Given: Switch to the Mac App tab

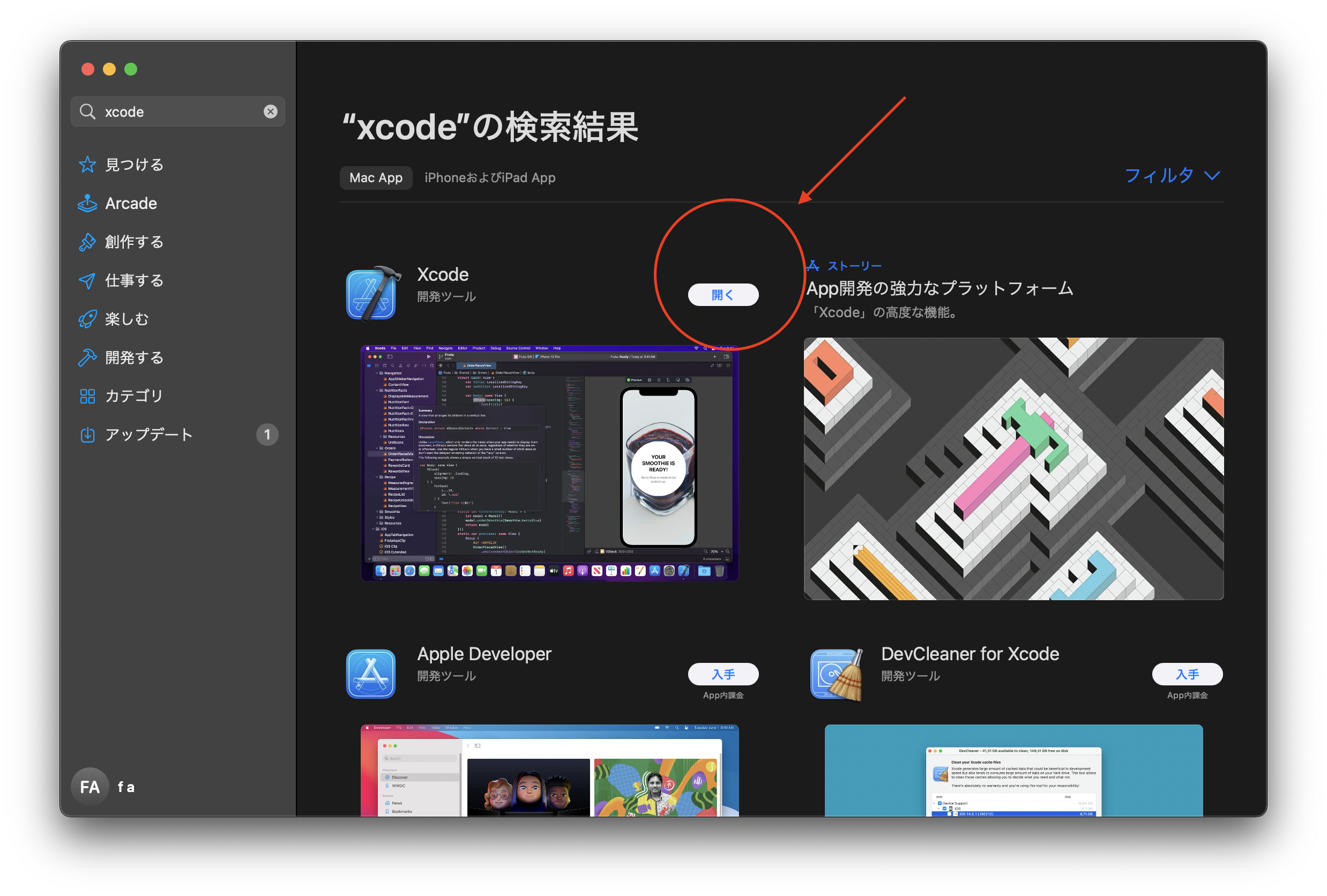Looking at the screenshot, I should [x=376, y=177].
